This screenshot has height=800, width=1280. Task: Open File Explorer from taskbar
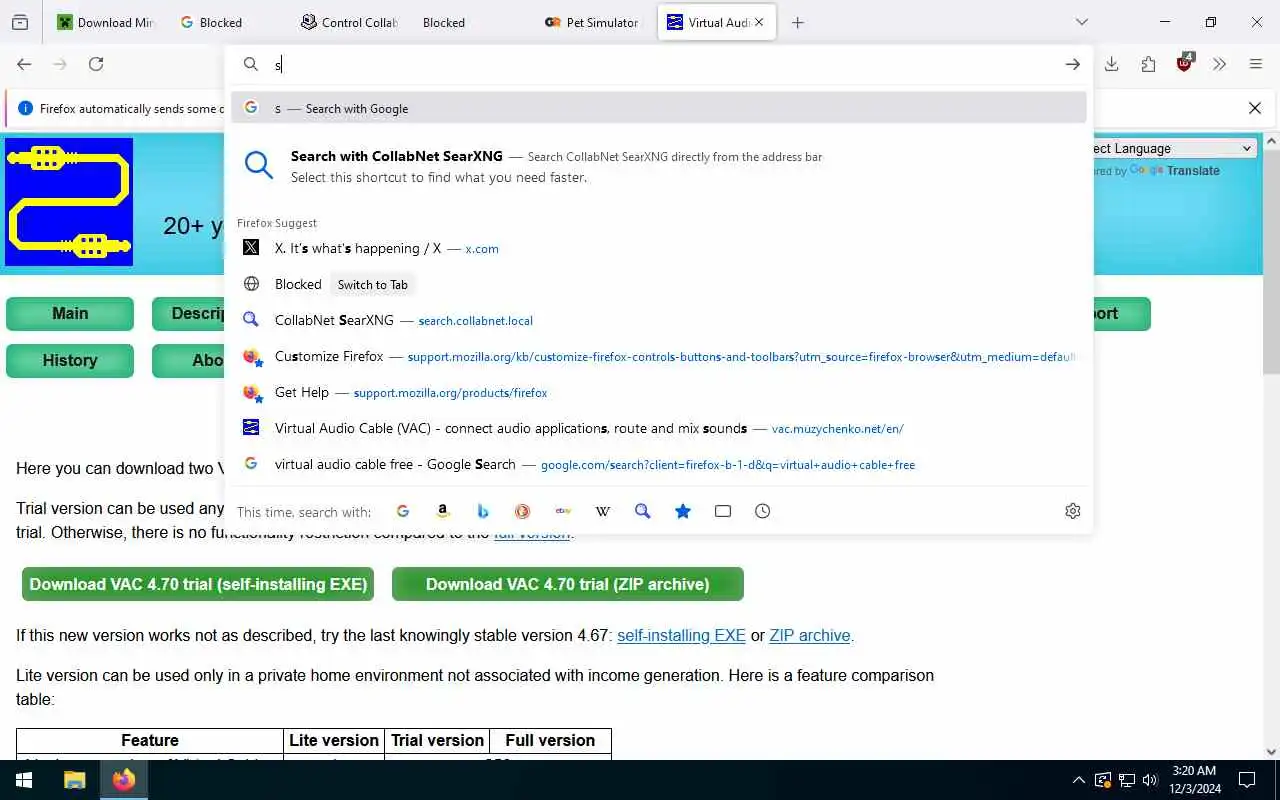point(74,780)
